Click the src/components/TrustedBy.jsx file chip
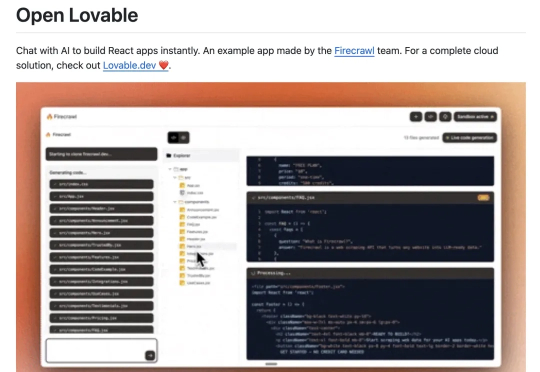The width and height of the screenshot is (540, 372). [x=102, y=245]
